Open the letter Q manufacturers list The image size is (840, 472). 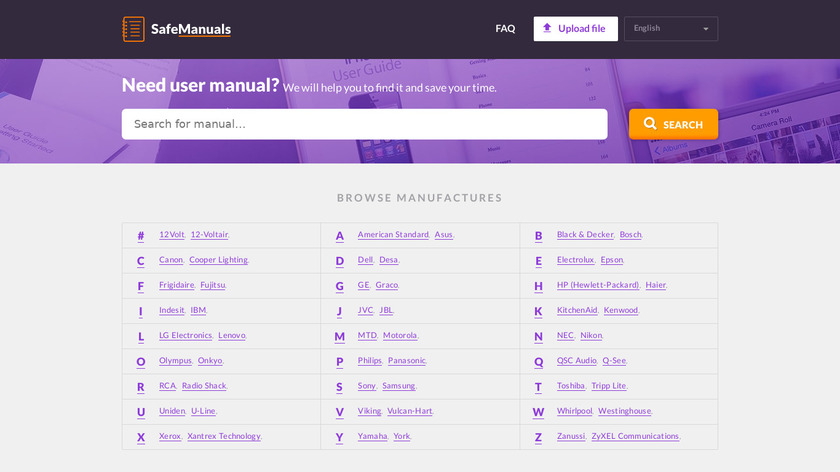(538, 362)
